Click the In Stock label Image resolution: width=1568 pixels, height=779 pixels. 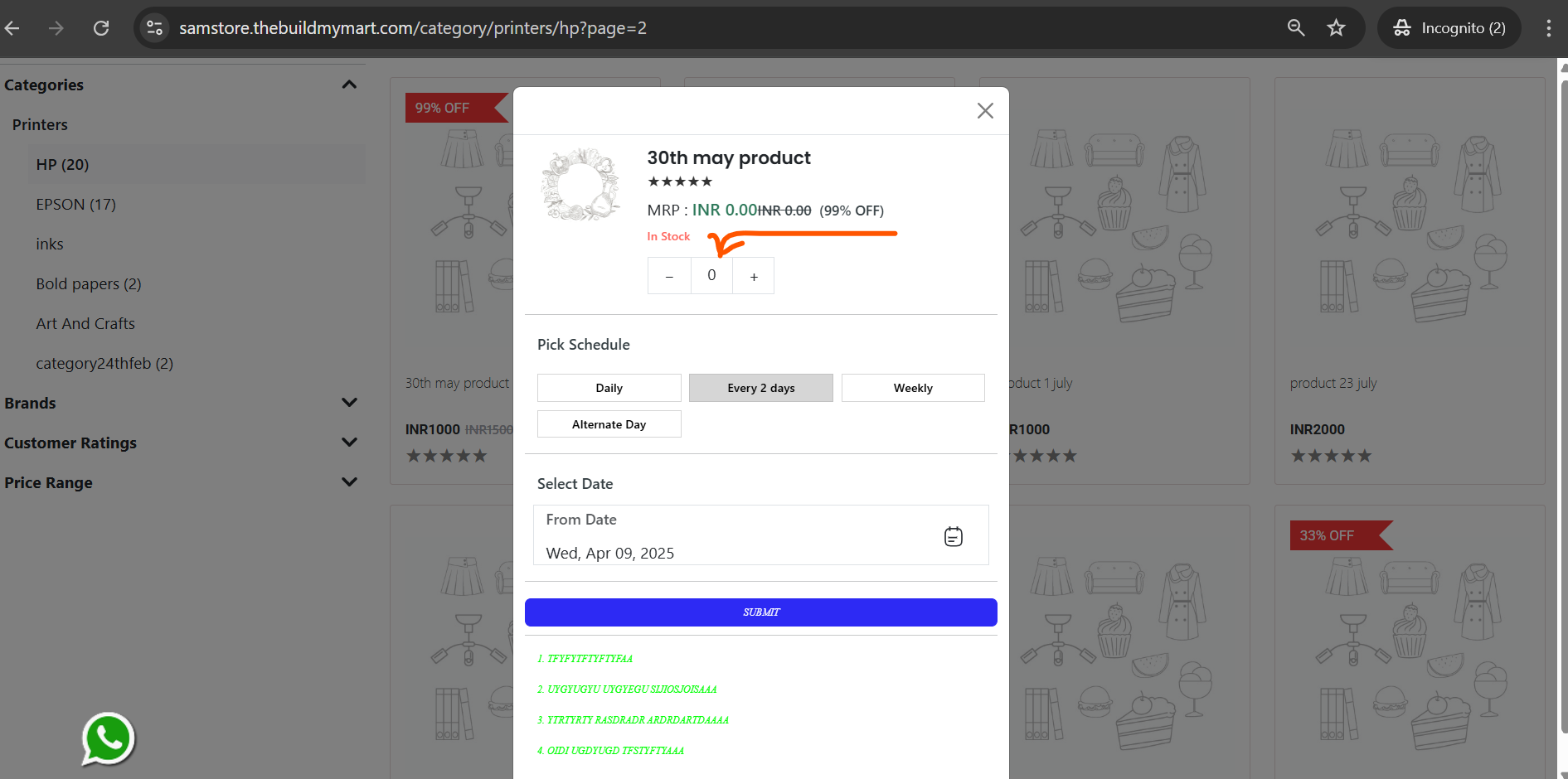click(x=668, y=237)
